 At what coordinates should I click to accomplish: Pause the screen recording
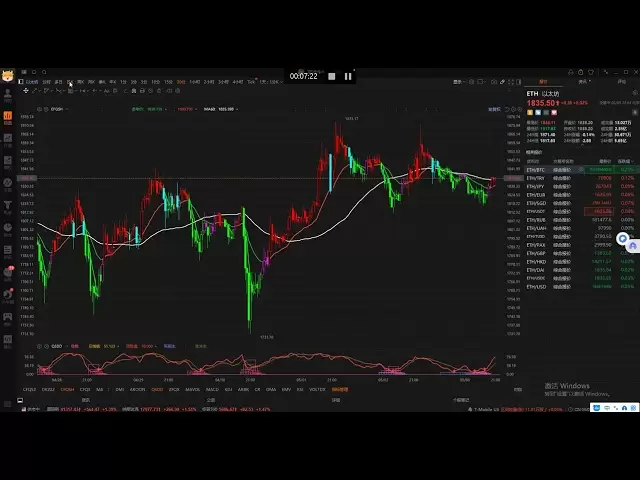coord(348,76)
